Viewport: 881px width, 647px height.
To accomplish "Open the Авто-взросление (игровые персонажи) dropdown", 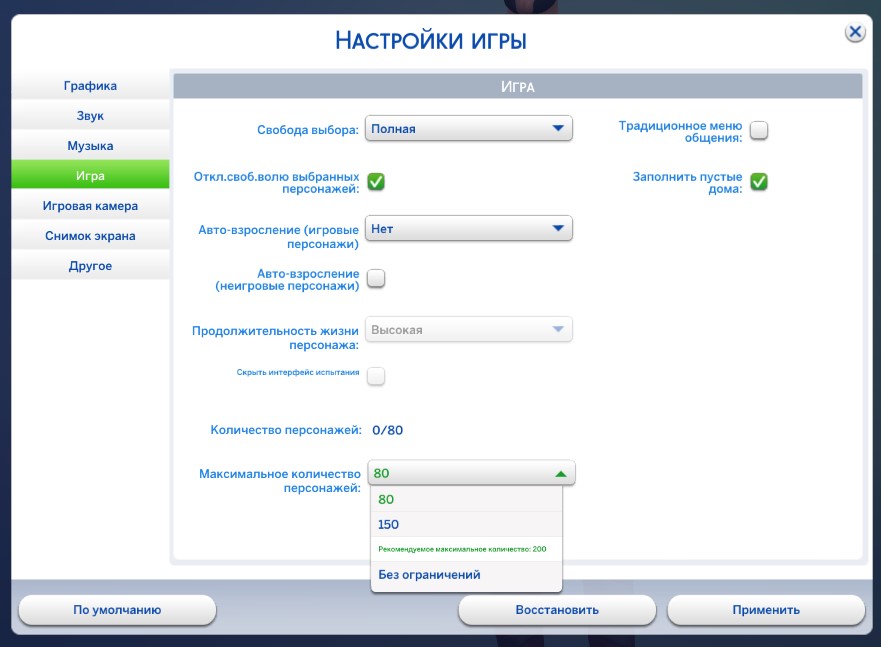I will (468, 229).
